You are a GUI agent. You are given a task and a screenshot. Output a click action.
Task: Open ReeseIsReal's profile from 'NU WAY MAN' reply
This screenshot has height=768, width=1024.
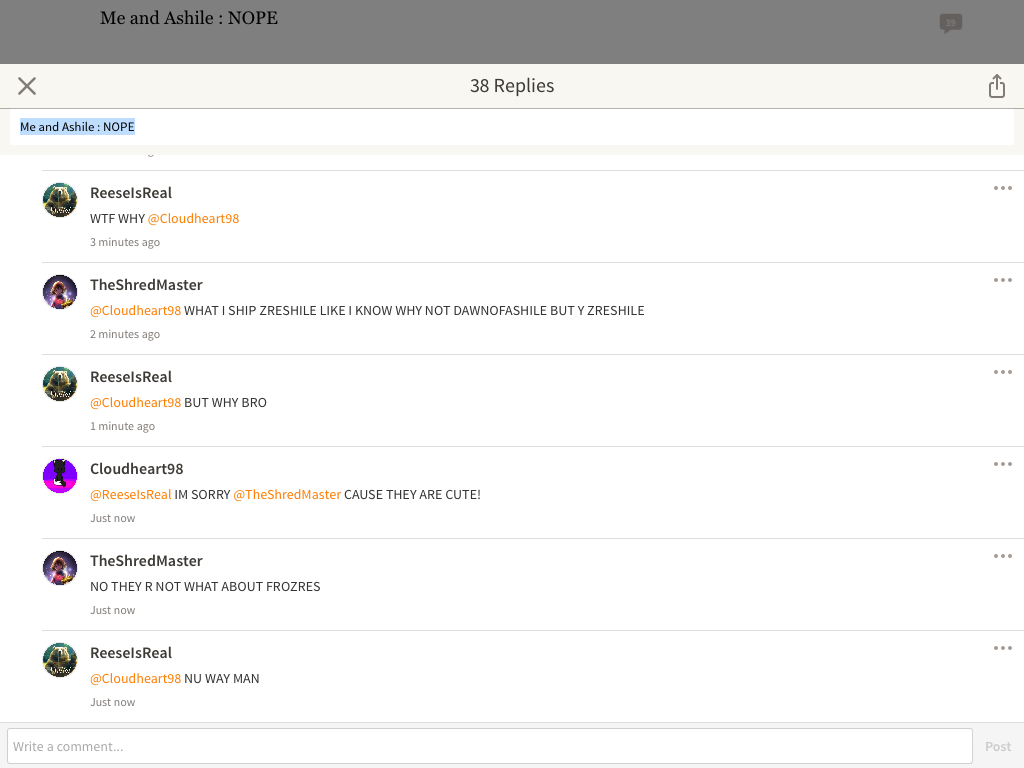point(131,654)
